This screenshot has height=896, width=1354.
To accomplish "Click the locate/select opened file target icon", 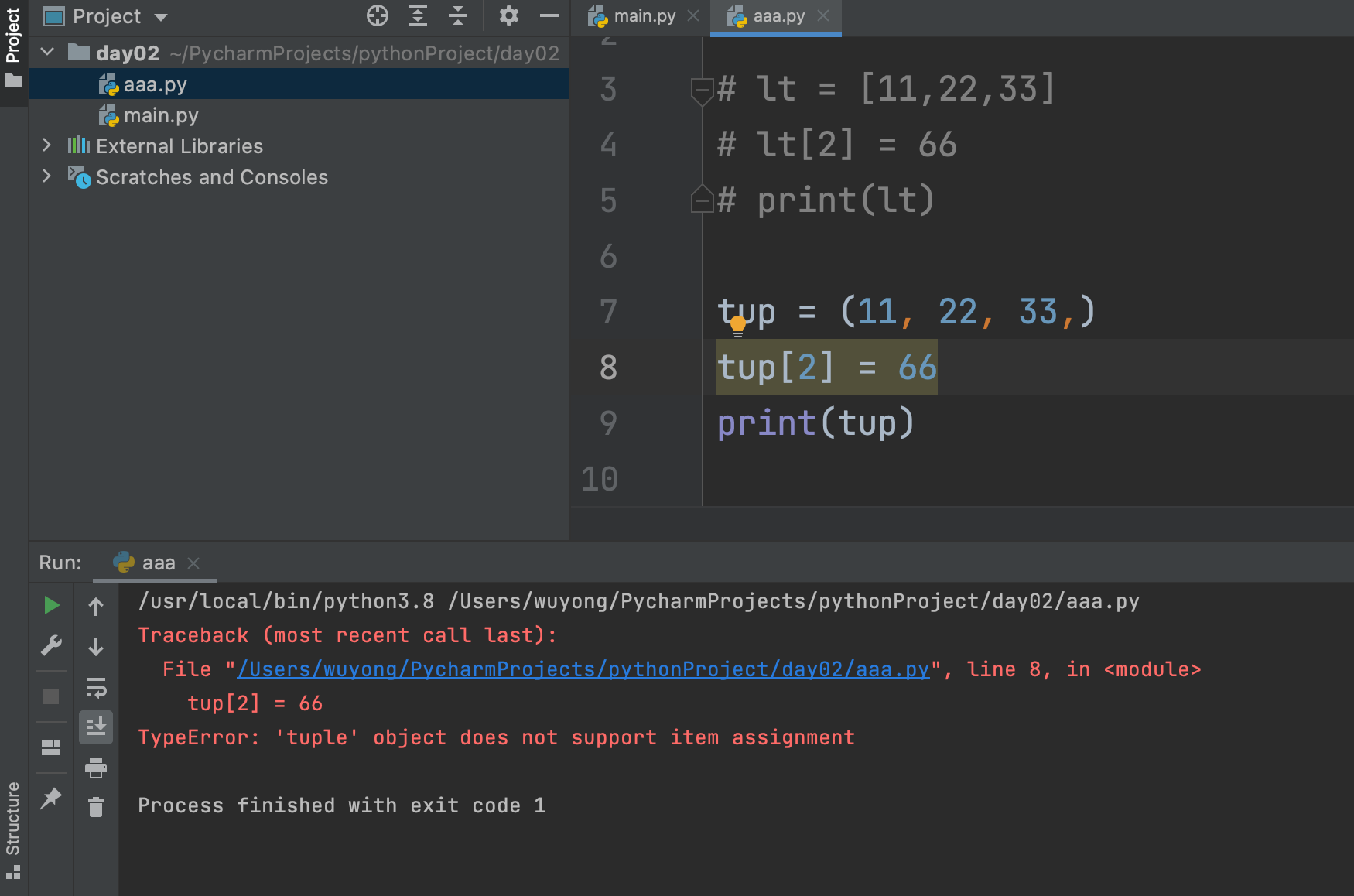I will pyautogui.click(x=378, y=15).
